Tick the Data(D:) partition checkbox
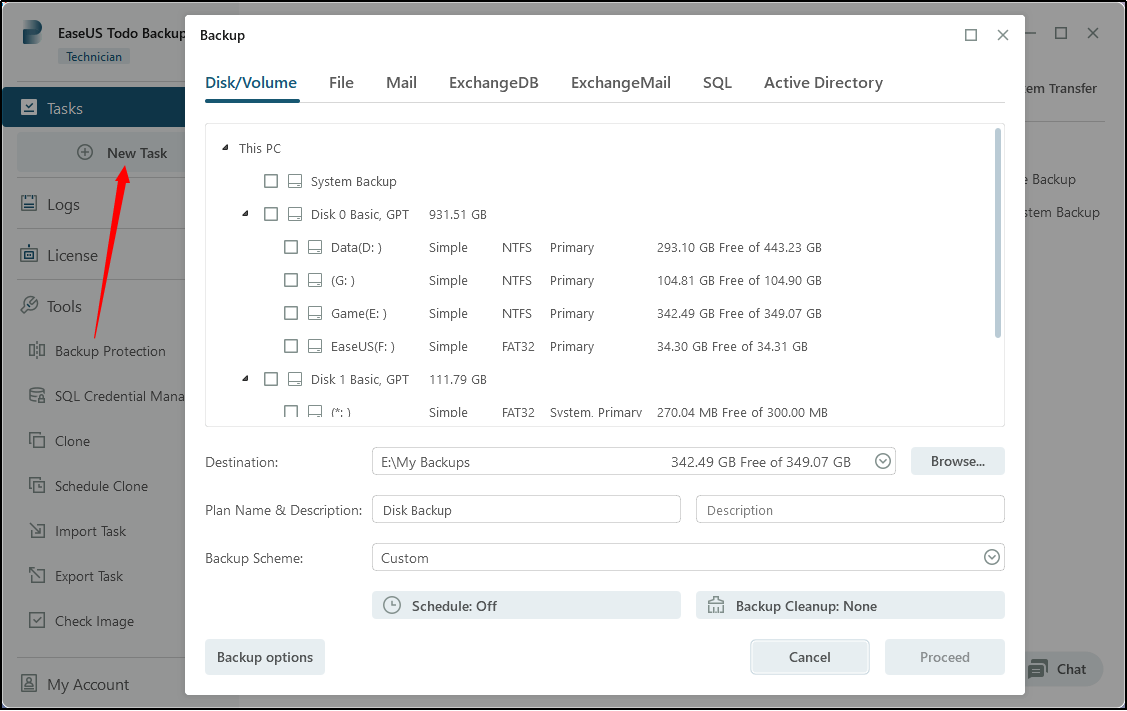Image resolution: width=1127 pixels, height=711 pixels. tap(291, 247)
